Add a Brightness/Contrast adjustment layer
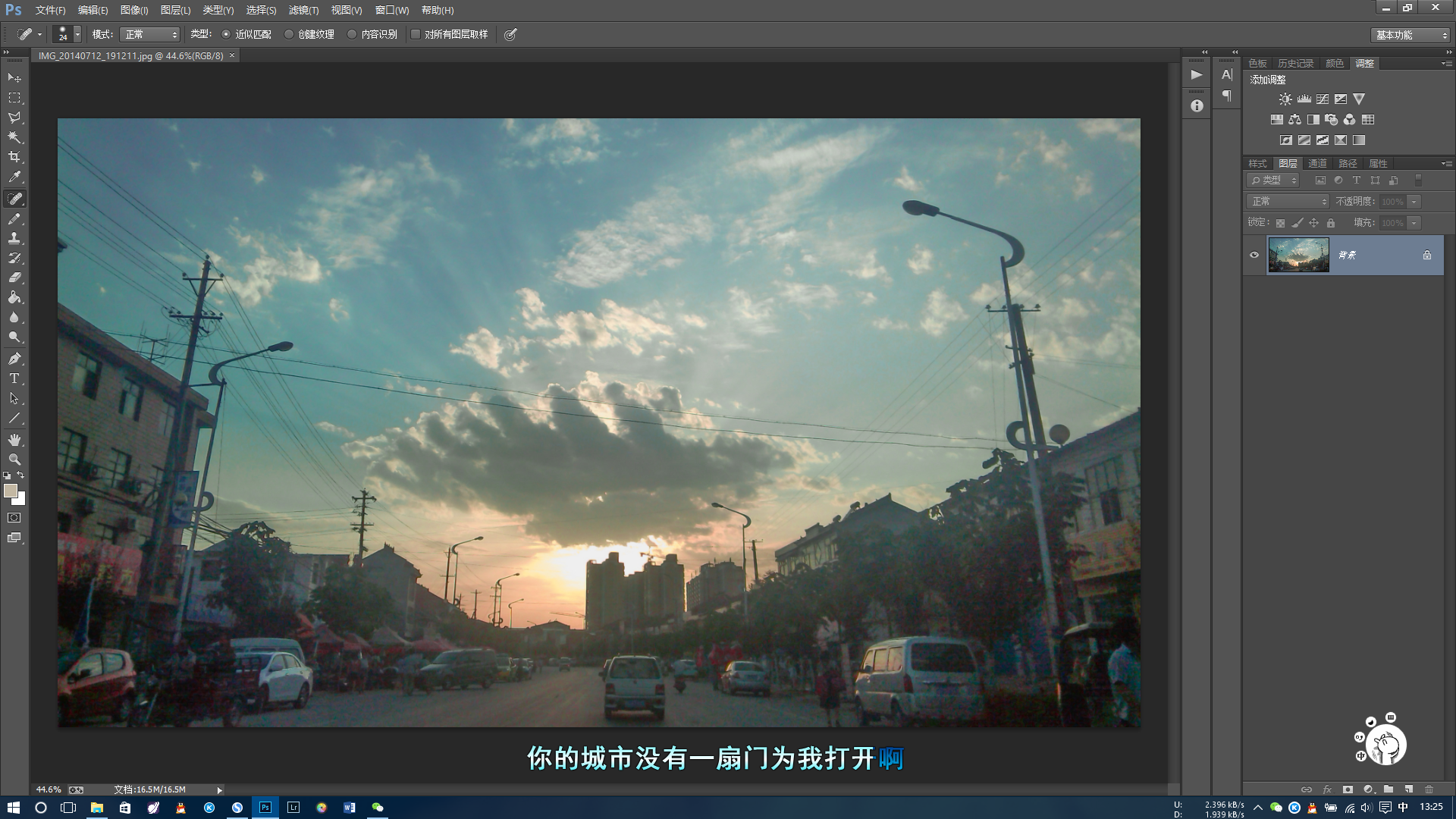This screenshot has width=1456, height=819. (1285, 99)
